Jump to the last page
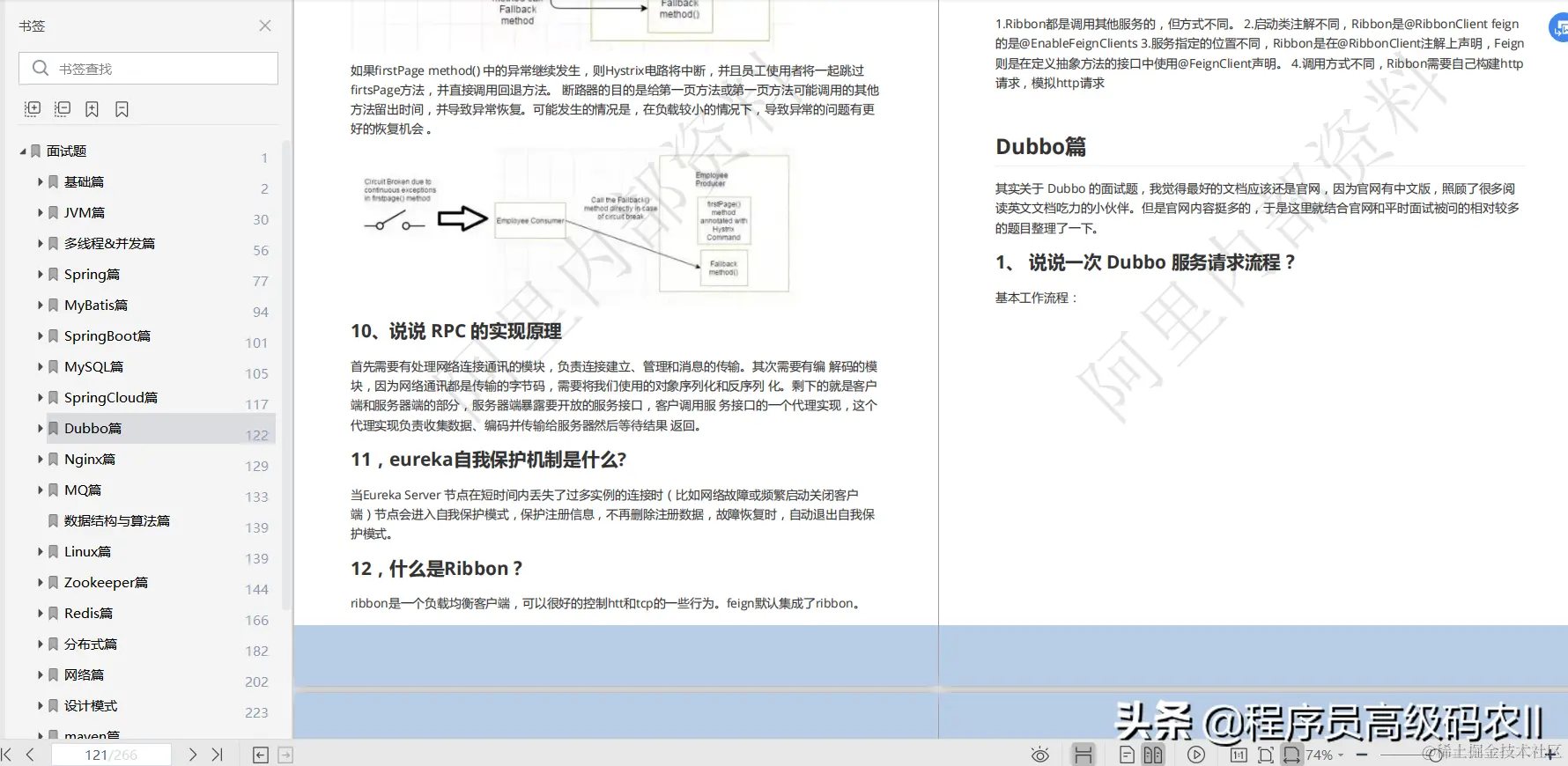 [x=218, y=755]
